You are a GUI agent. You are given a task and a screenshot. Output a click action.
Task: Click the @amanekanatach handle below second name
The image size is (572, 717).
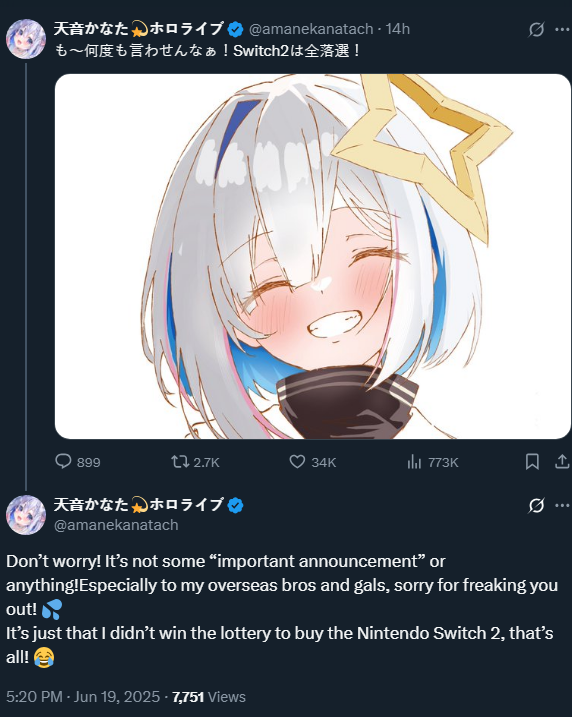(116, 525)
